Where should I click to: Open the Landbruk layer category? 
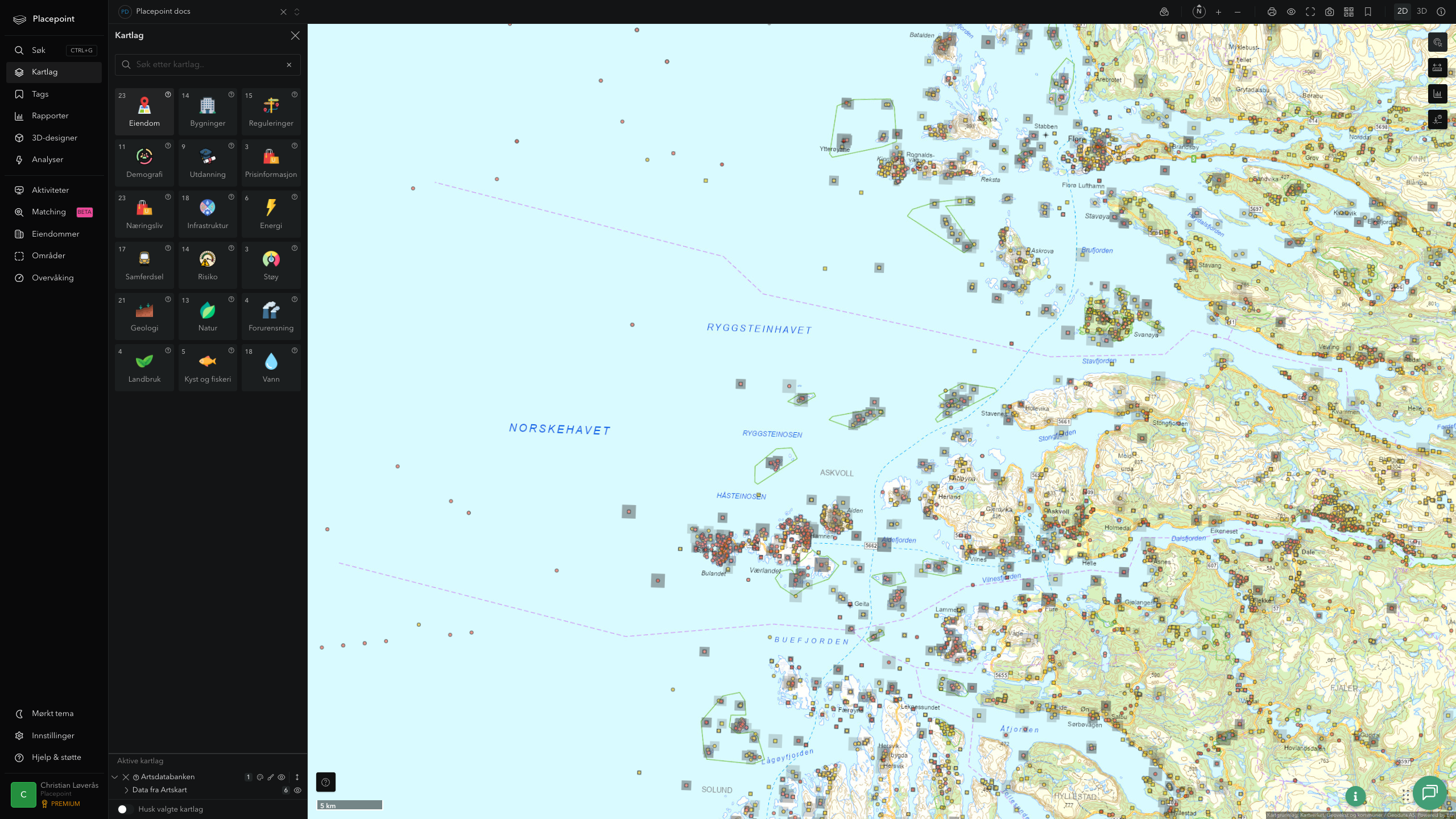pyautogui.click(x=144, y=367)
